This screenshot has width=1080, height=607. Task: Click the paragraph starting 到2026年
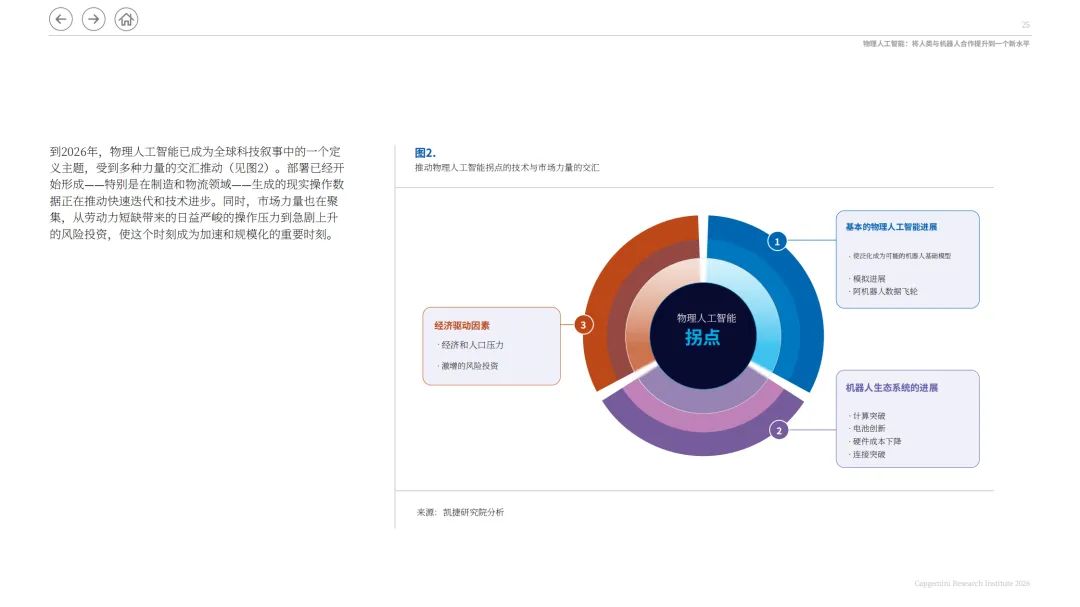197,193
